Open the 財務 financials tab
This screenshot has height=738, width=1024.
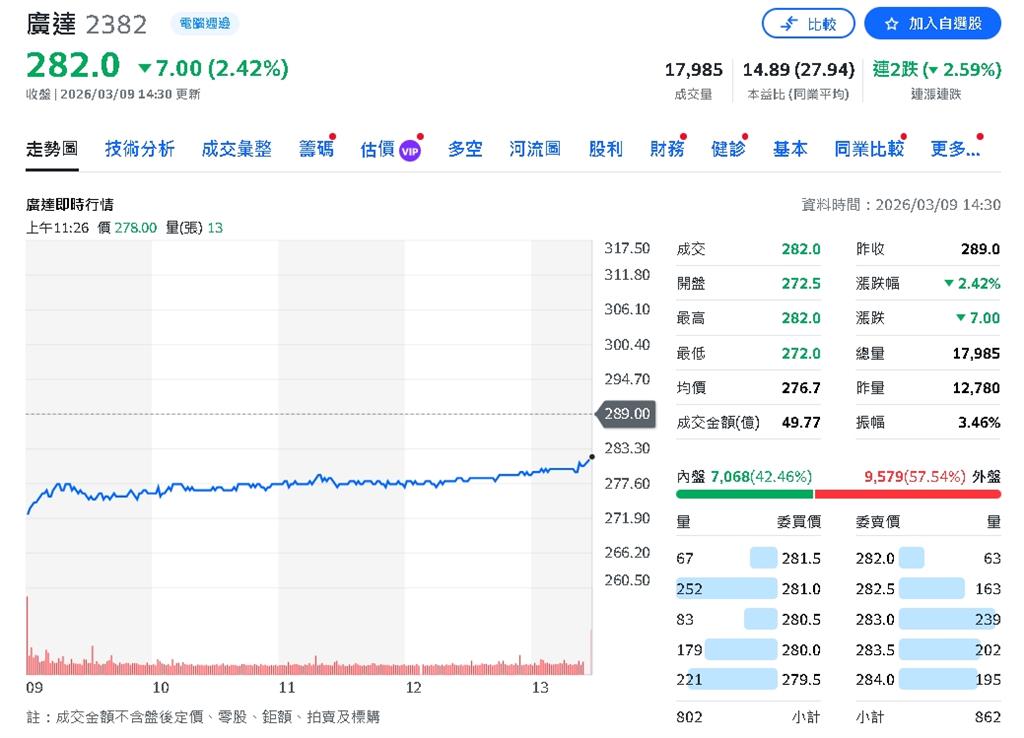click(x=666, y=148)
